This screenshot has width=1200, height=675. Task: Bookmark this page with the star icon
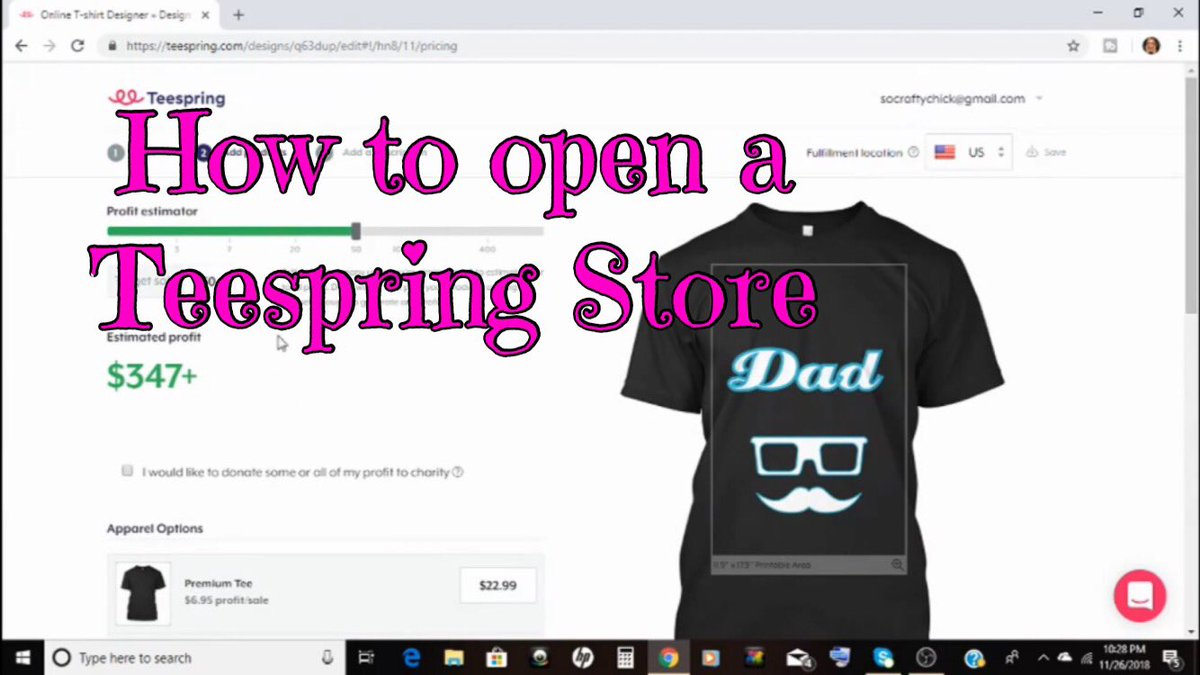(1073, 46)
